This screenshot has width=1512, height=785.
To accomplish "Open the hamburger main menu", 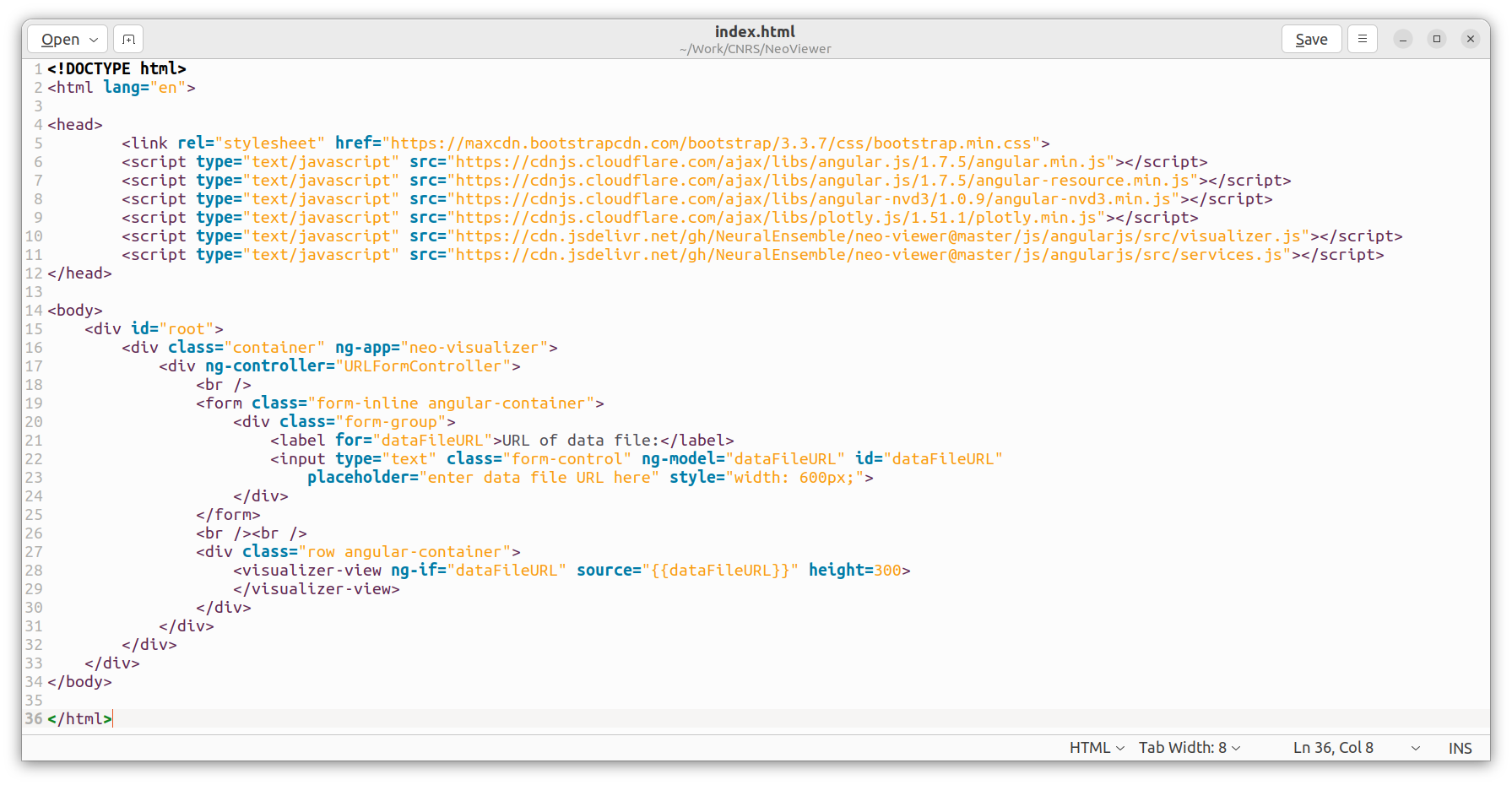I will [x=1362, y=39].
